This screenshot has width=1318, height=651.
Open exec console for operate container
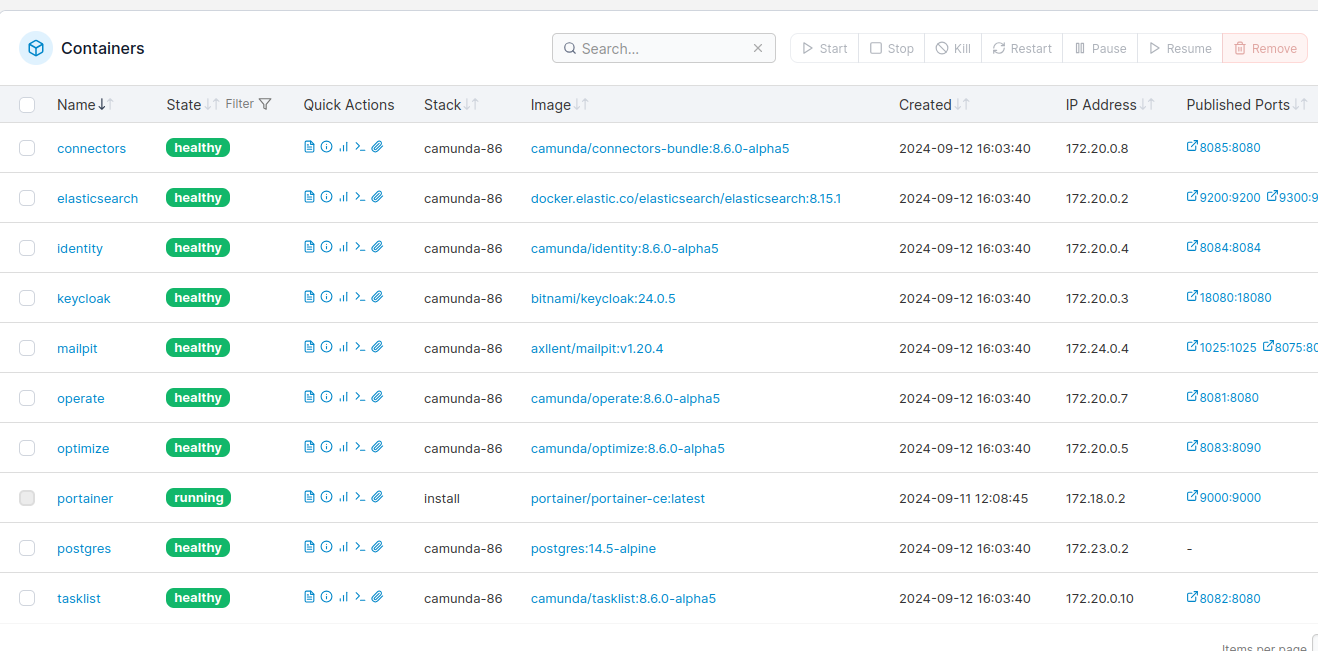tap(360, 397)
